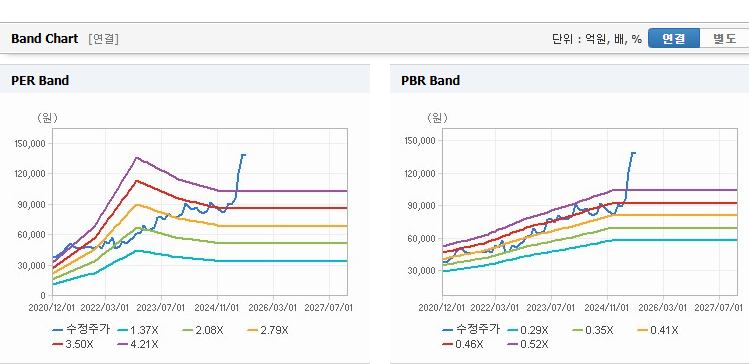Click the PBR Band panel heading
Image resolution: width=749 pixels, height=364 pixels.
[x=430, y=81]
